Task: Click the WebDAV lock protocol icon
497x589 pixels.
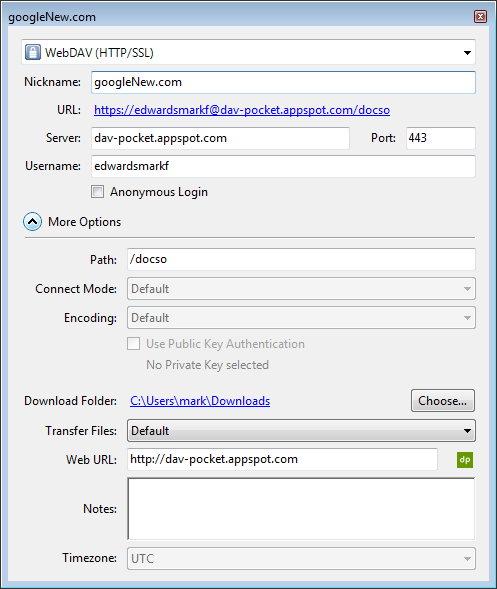Action: 33,52
